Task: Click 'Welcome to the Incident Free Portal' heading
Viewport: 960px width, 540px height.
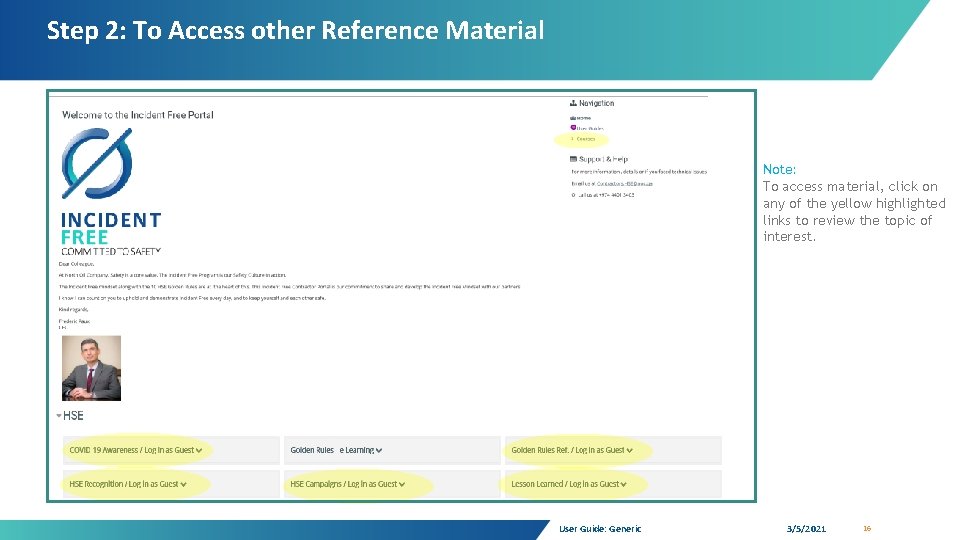Action: [x=138, y=115]
